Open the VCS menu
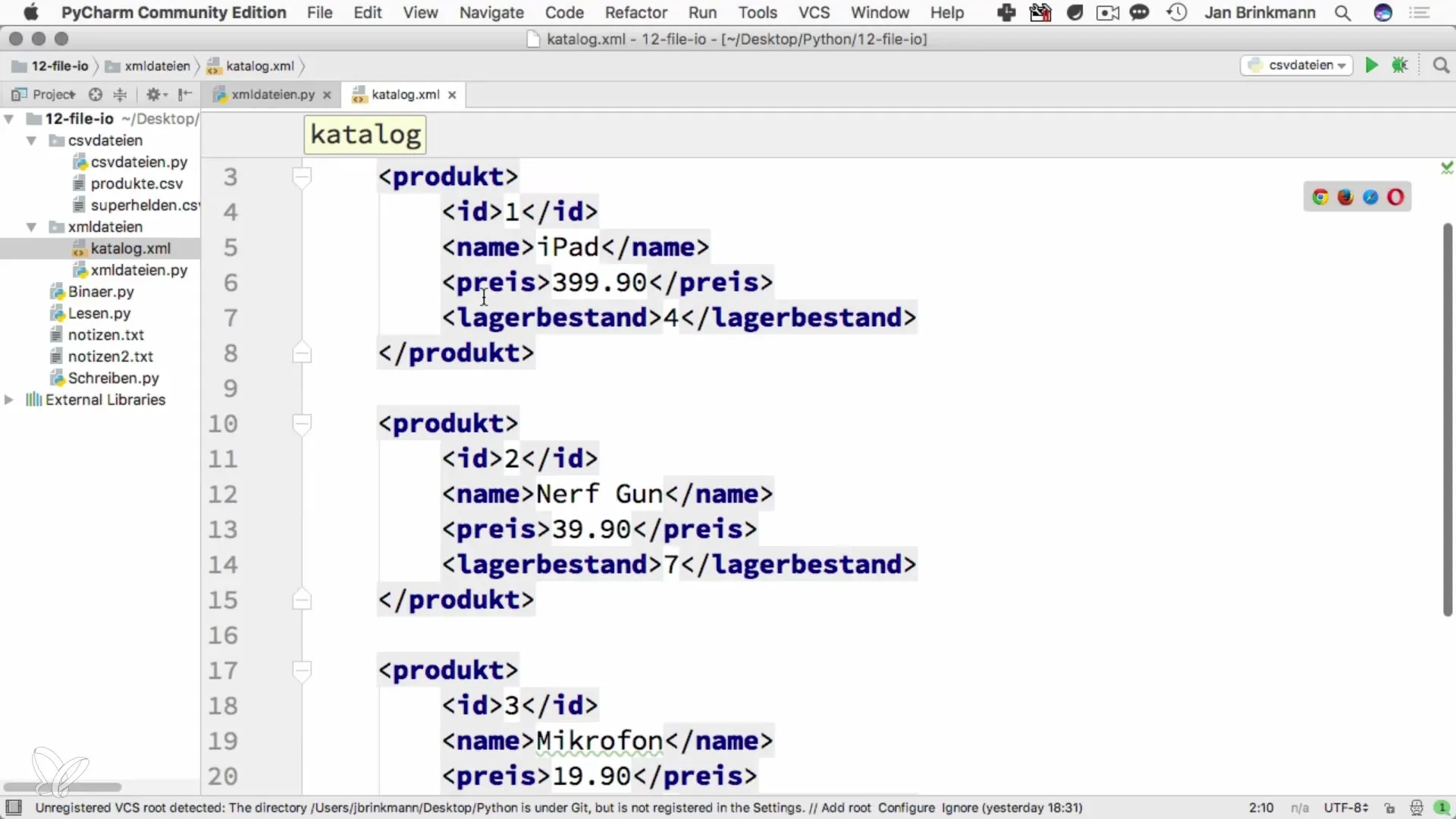This screenshot has height=819, width=1456. 814,13
